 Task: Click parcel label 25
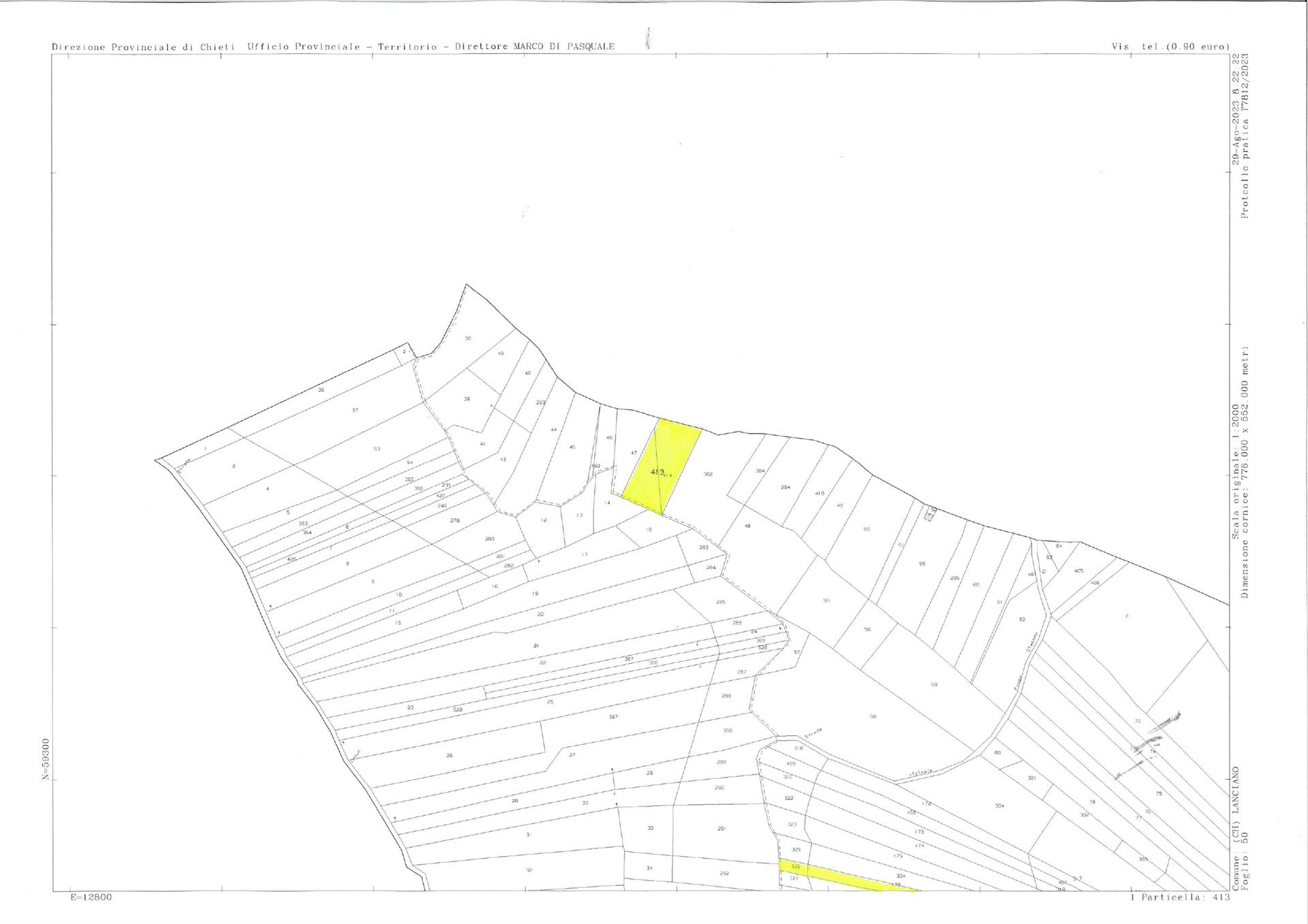coord(550,701)
